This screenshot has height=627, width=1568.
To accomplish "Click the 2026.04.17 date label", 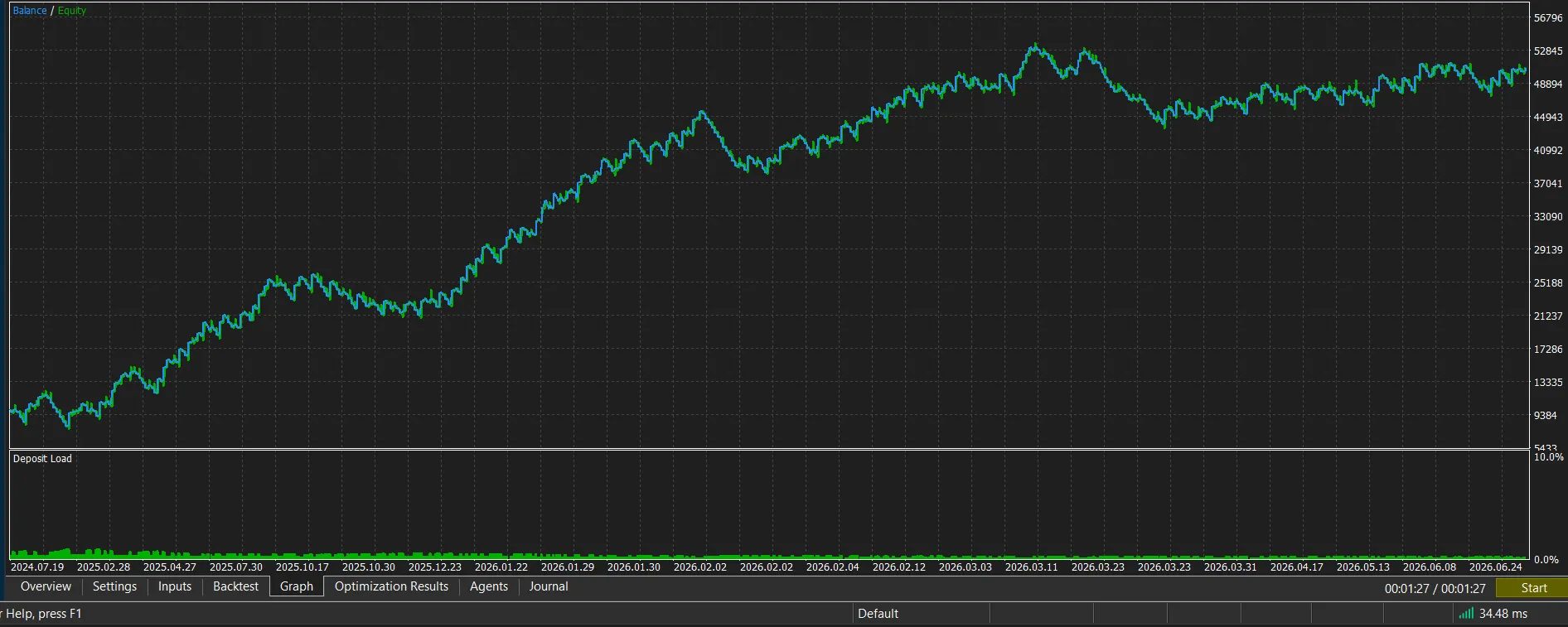I will [1297, 567].
